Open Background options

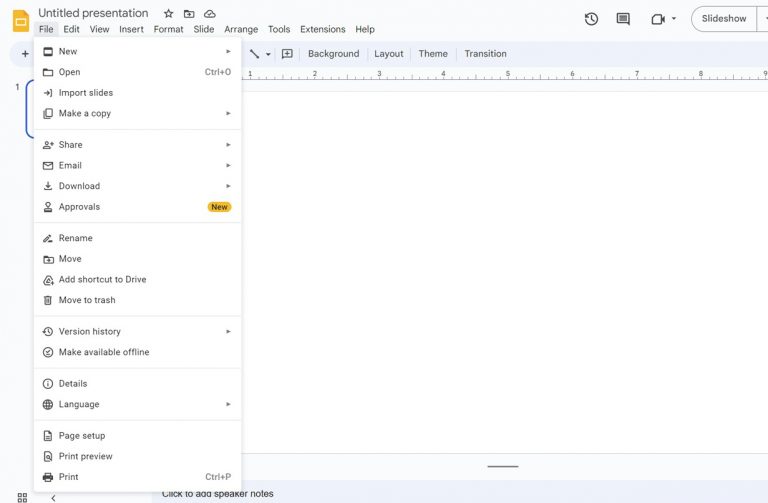334,54
